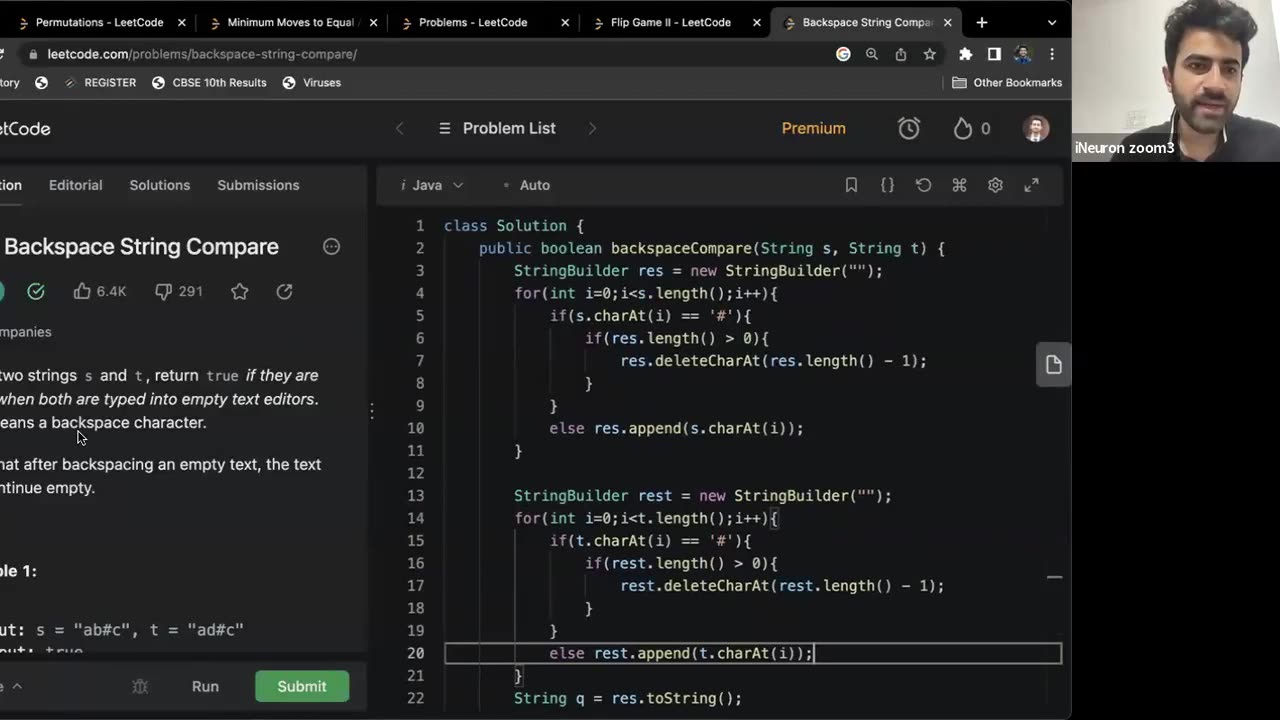This screenshot has height=720, width=1280.
Task: Close the Backspace String Compare tab
Action: tap(948, 22)
